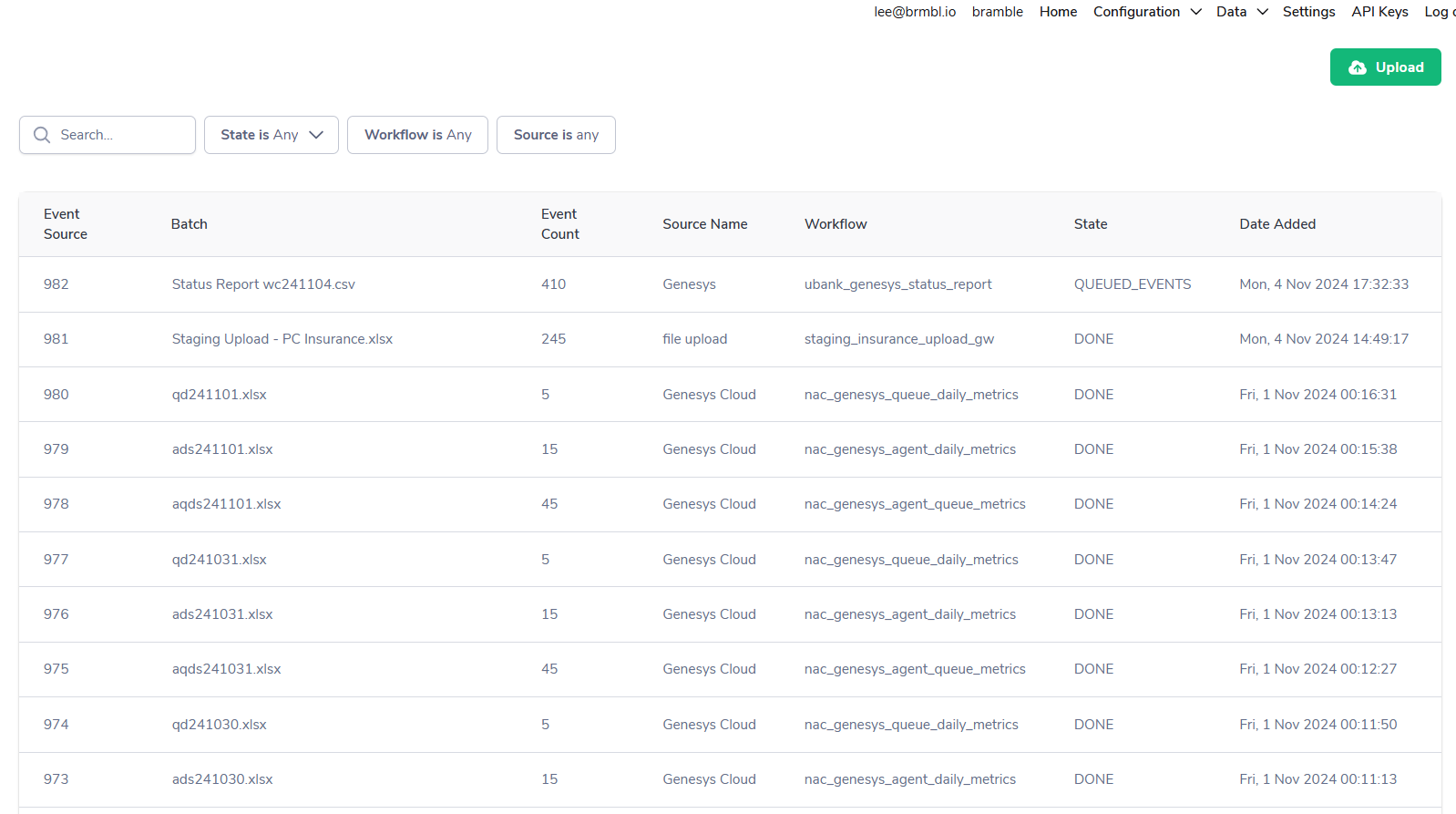Screen dimensions: 1456x814
Task: Open the Settings page
Action: [x=1308, y=12]
